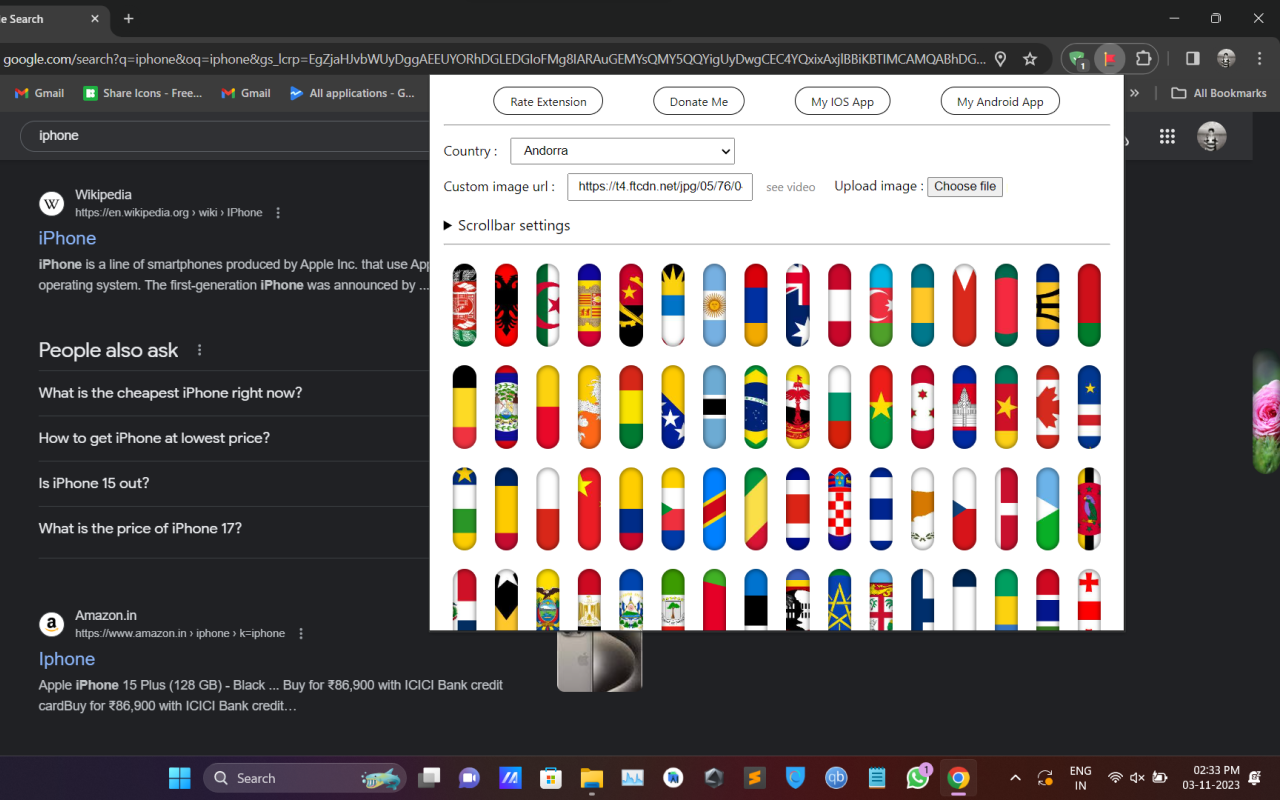Choose the Croatia checkerboard flag scrollbar
Image resolution: width=1280 pixels, height=800 pixels.
click(839, 509)
